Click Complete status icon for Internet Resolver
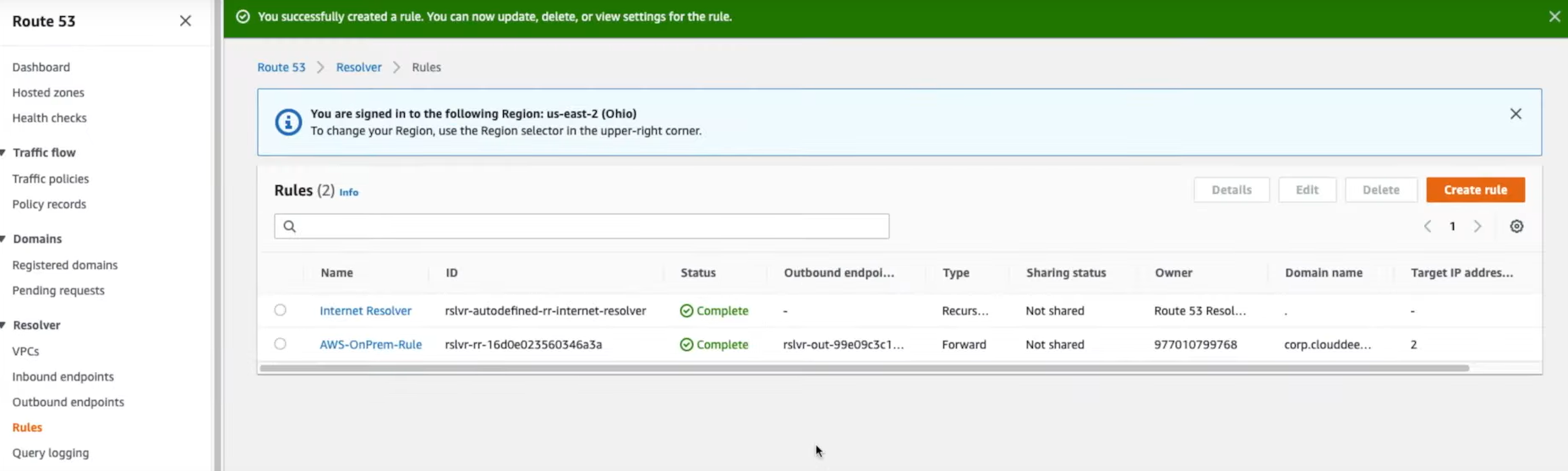The image size is (1568, 471). (x=686, y=311)
